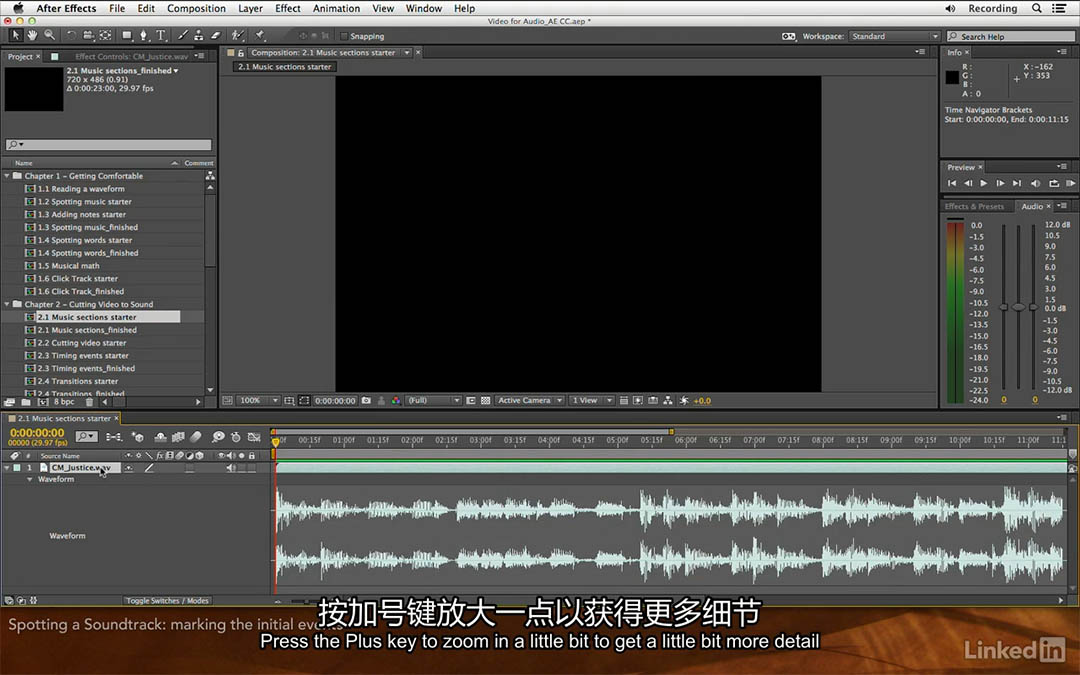Click the Toggle Switches / Modes button
The image size is (1080, 675).
coord(167,601)
